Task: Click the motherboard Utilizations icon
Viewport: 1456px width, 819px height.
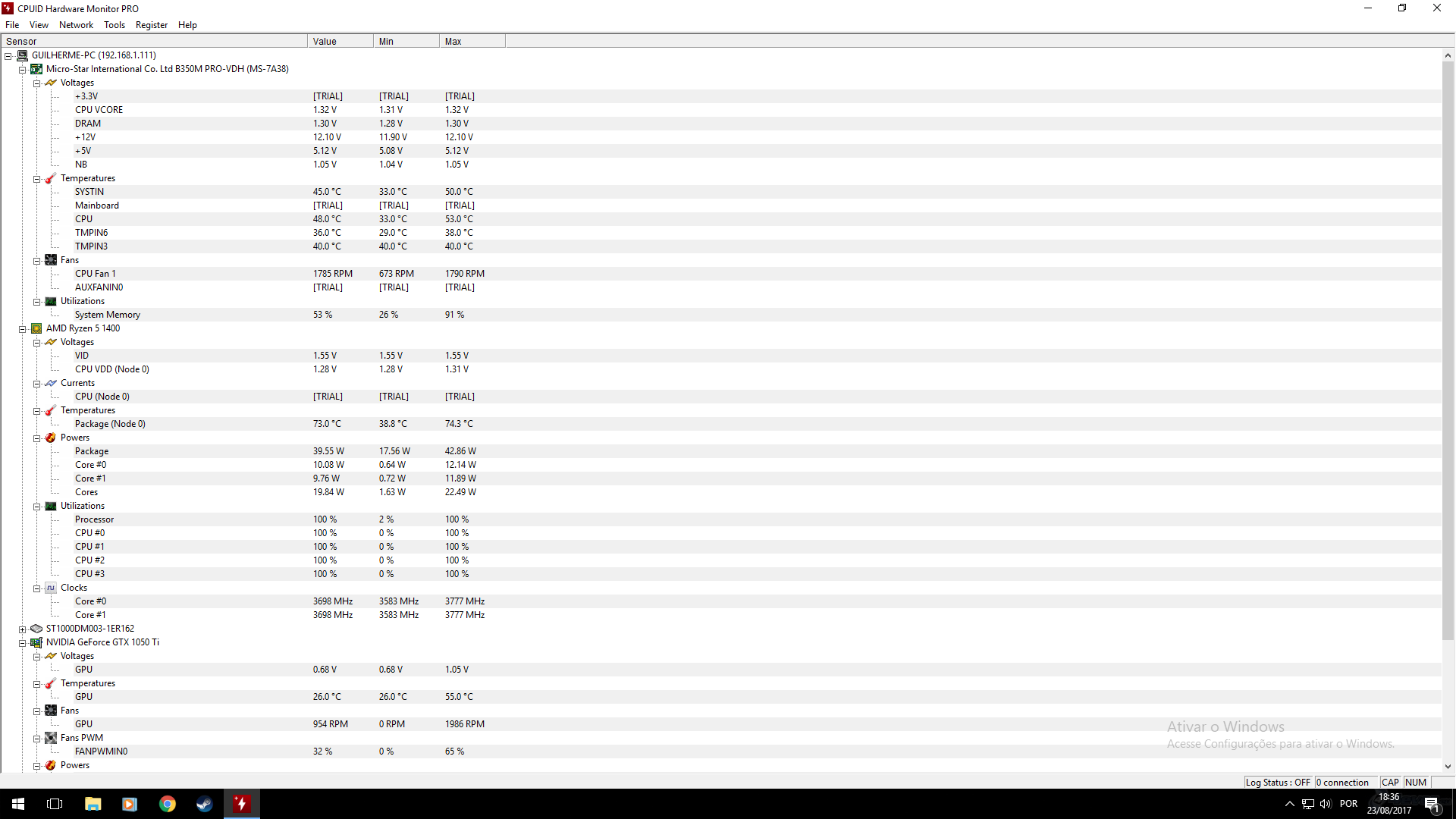Action: point(51,301)
